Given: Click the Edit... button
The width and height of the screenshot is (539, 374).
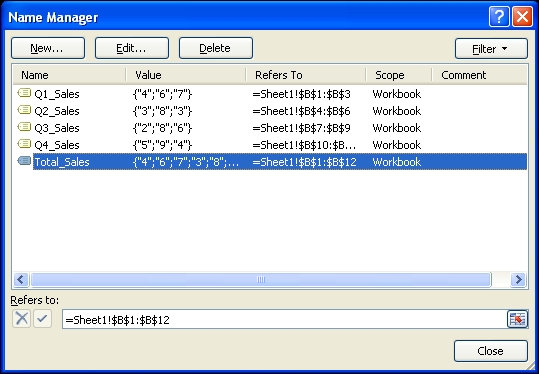Looking at the screenshot, I should pos(132,48).
